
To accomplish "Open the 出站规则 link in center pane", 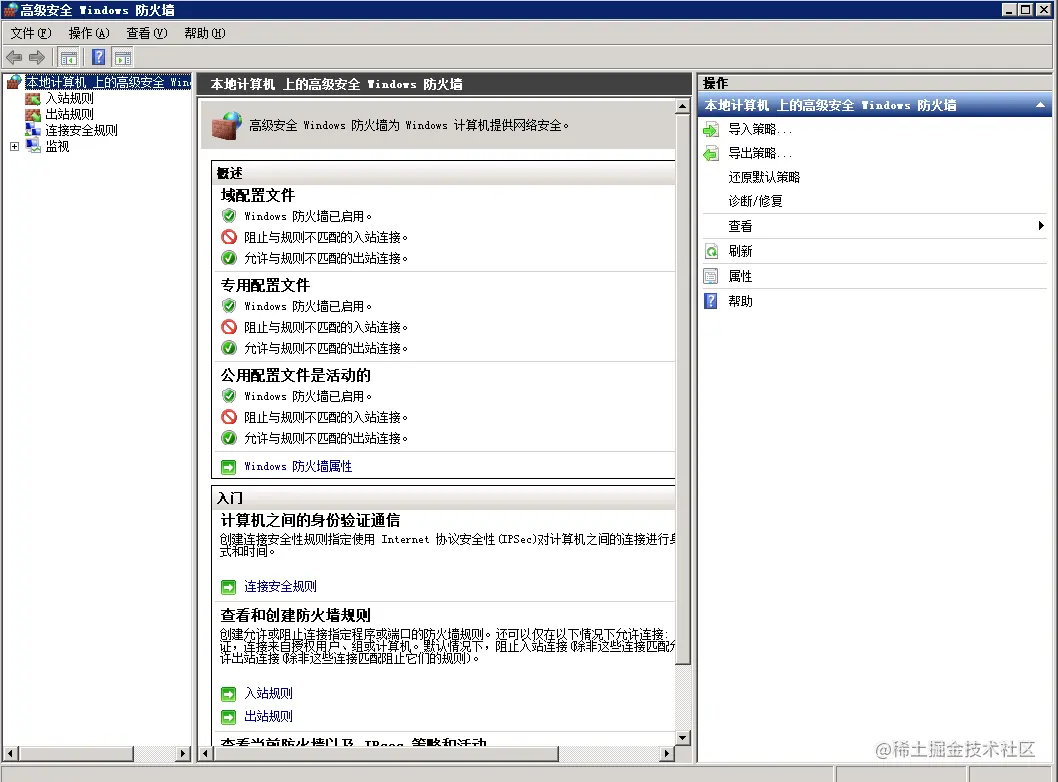I will point(268,717).
